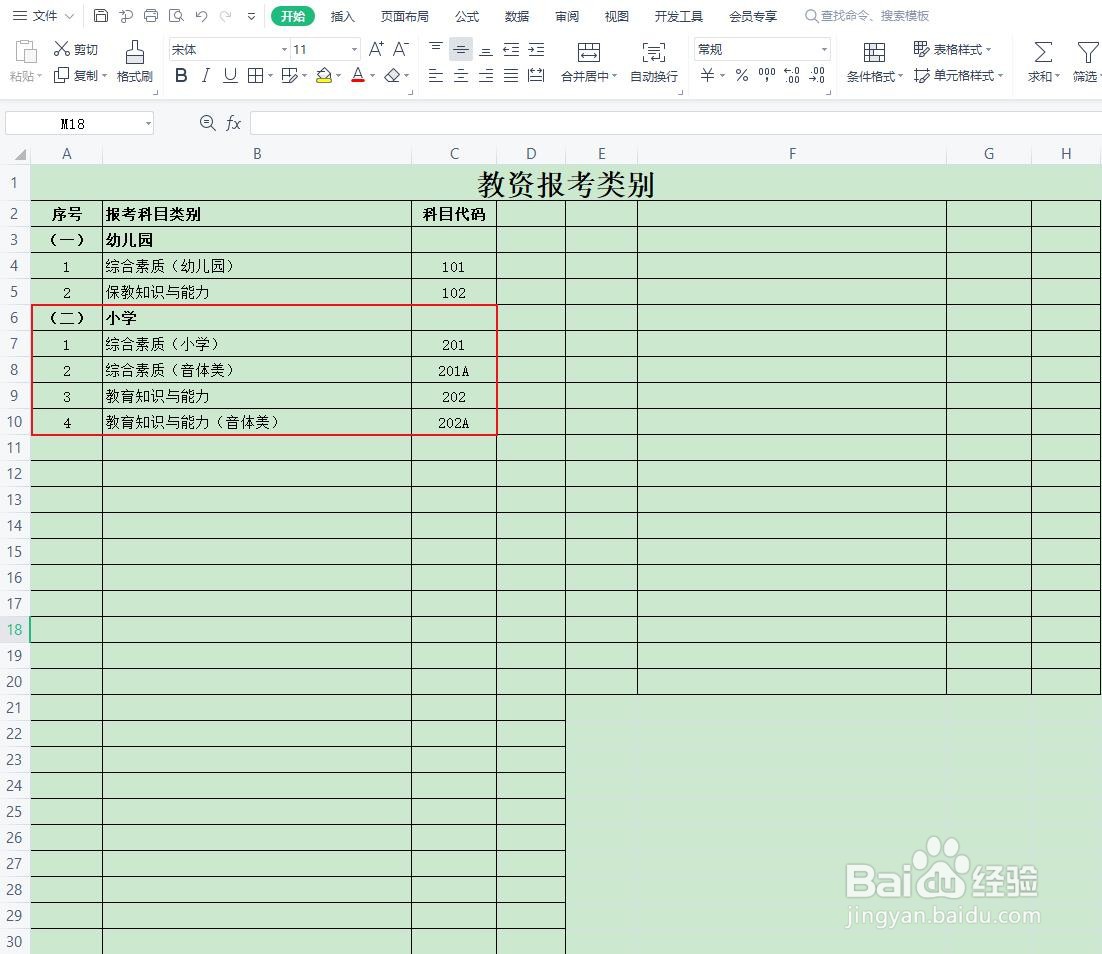Open the 数据 ribbon tab

click(516, 16)
